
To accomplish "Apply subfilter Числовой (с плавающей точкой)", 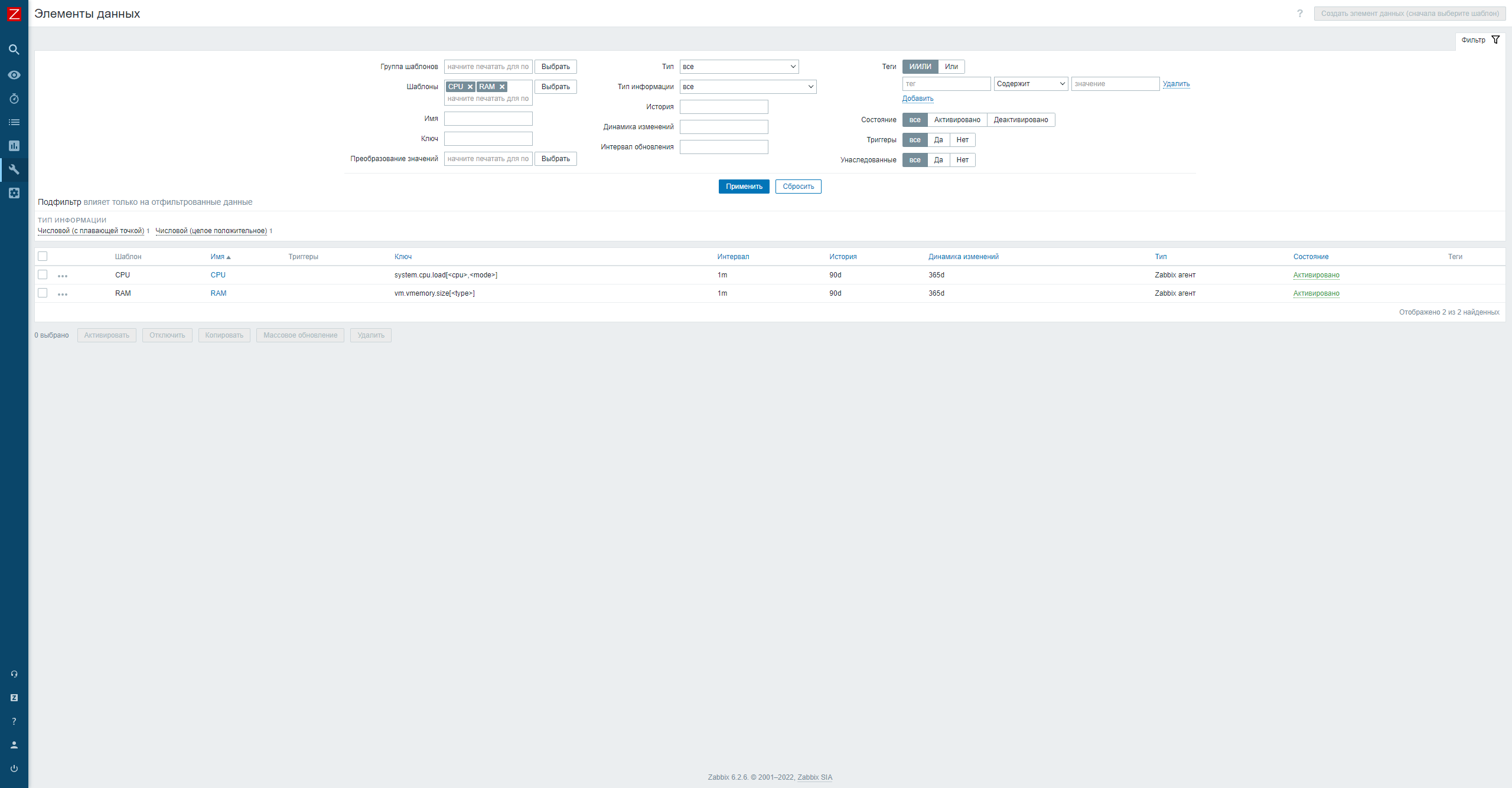I will pos(91,231).
